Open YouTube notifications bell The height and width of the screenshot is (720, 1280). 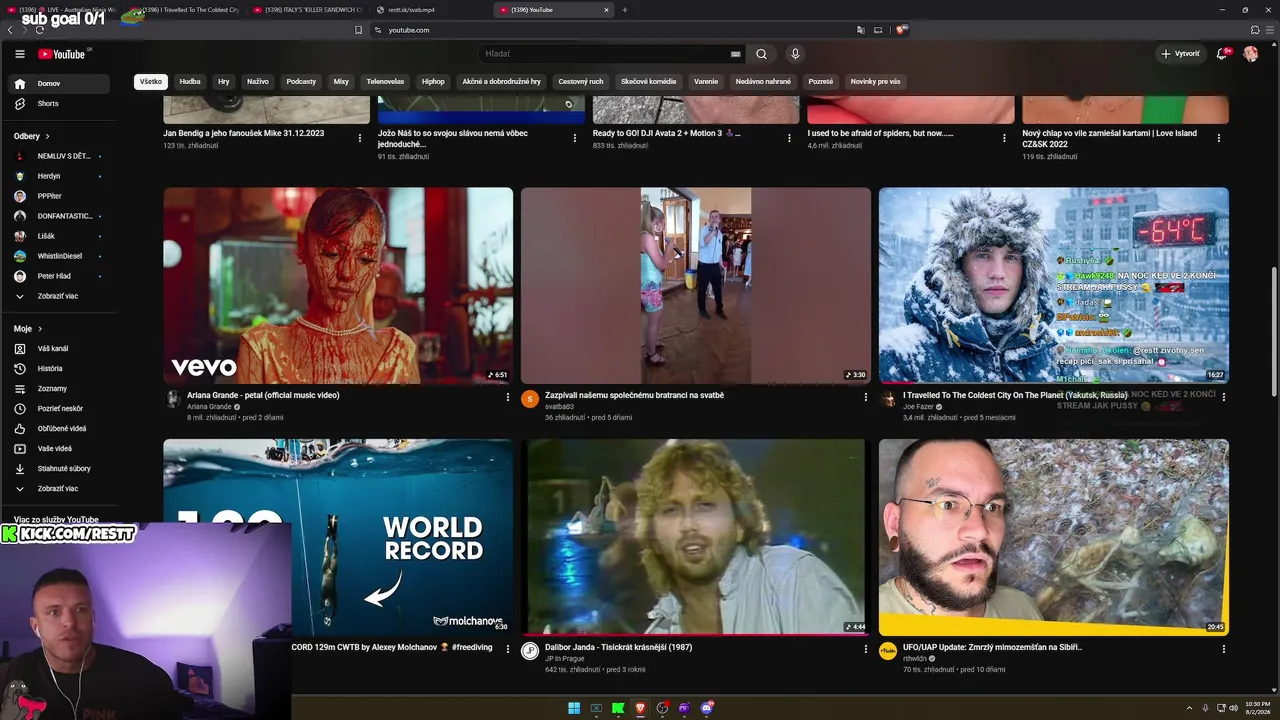point(1221,54)
